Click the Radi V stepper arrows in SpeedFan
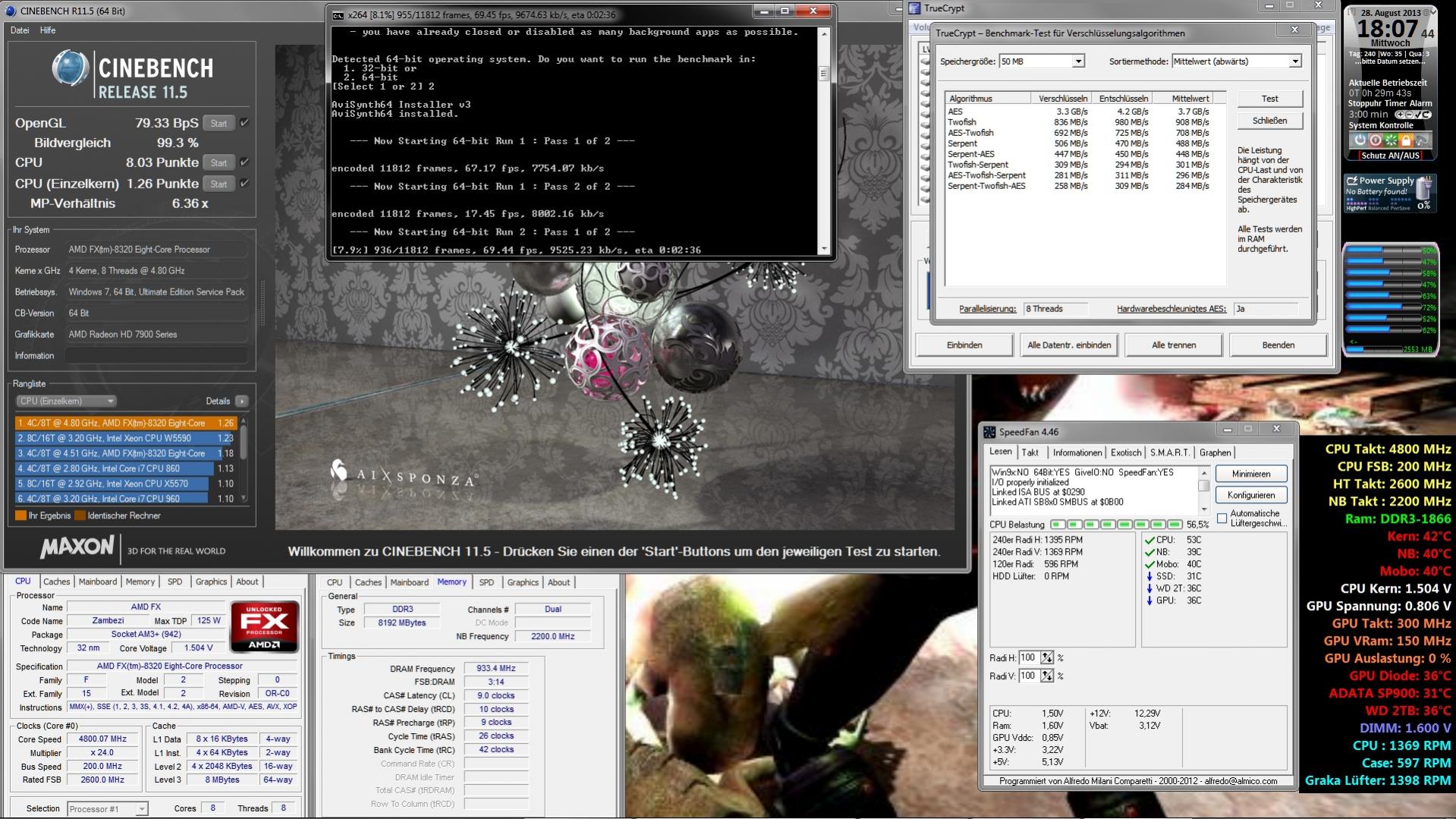The height and width of the screenshot is (819, 1456). click(x=1047, y=676)
